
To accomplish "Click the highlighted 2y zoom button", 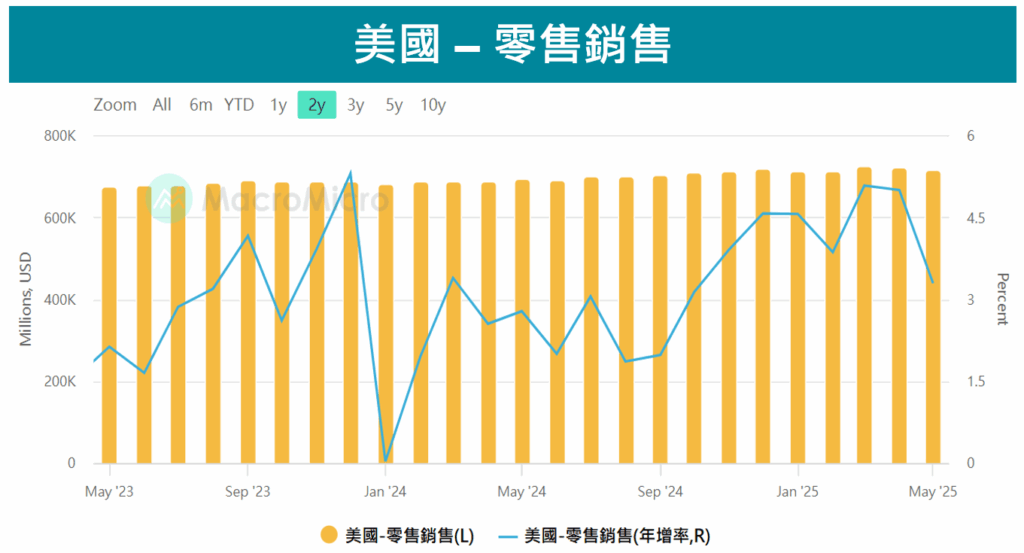I will 317,105.
